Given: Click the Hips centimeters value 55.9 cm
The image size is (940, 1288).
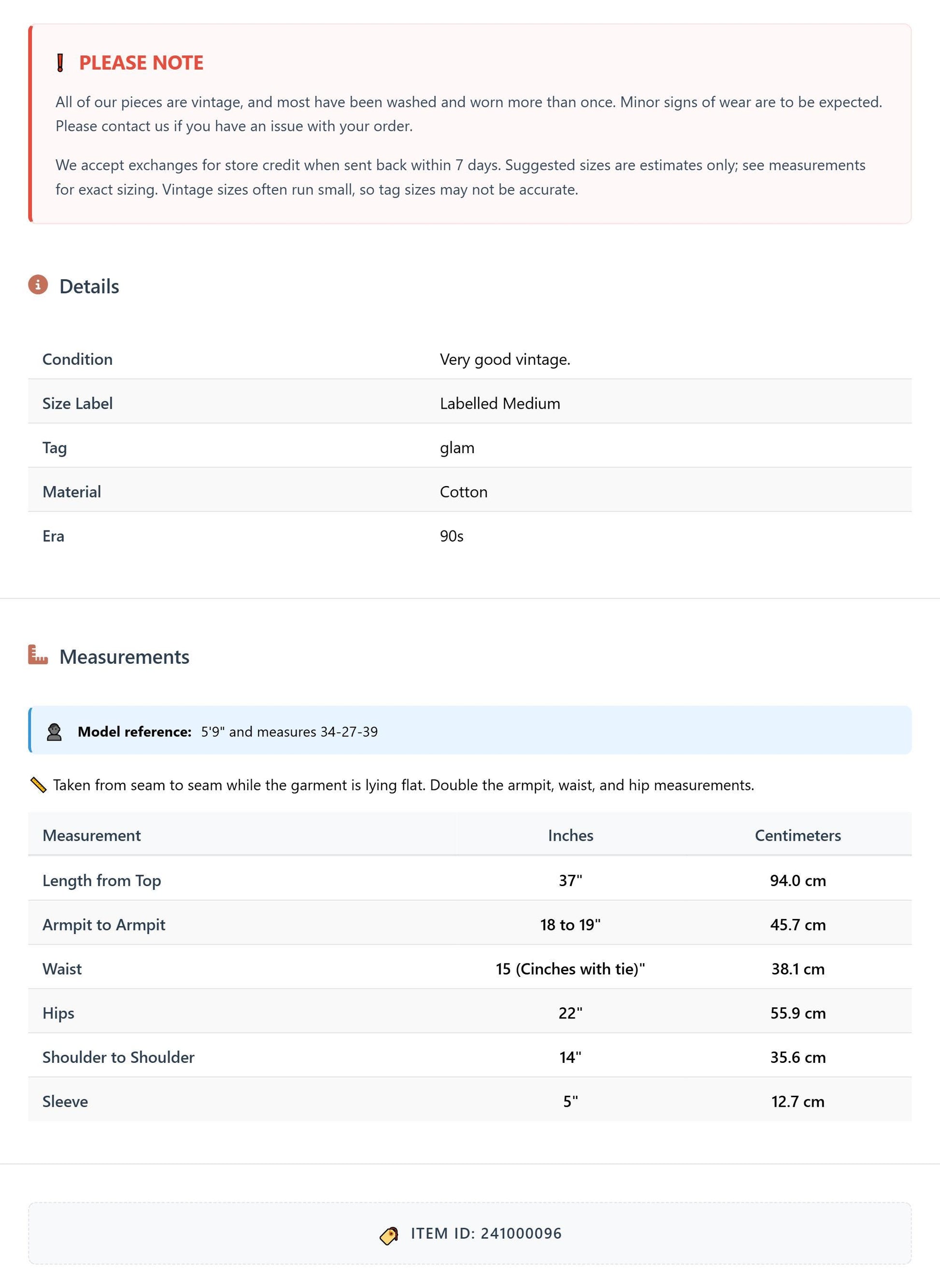Looking at the screenshot, I should (798, 1013).
